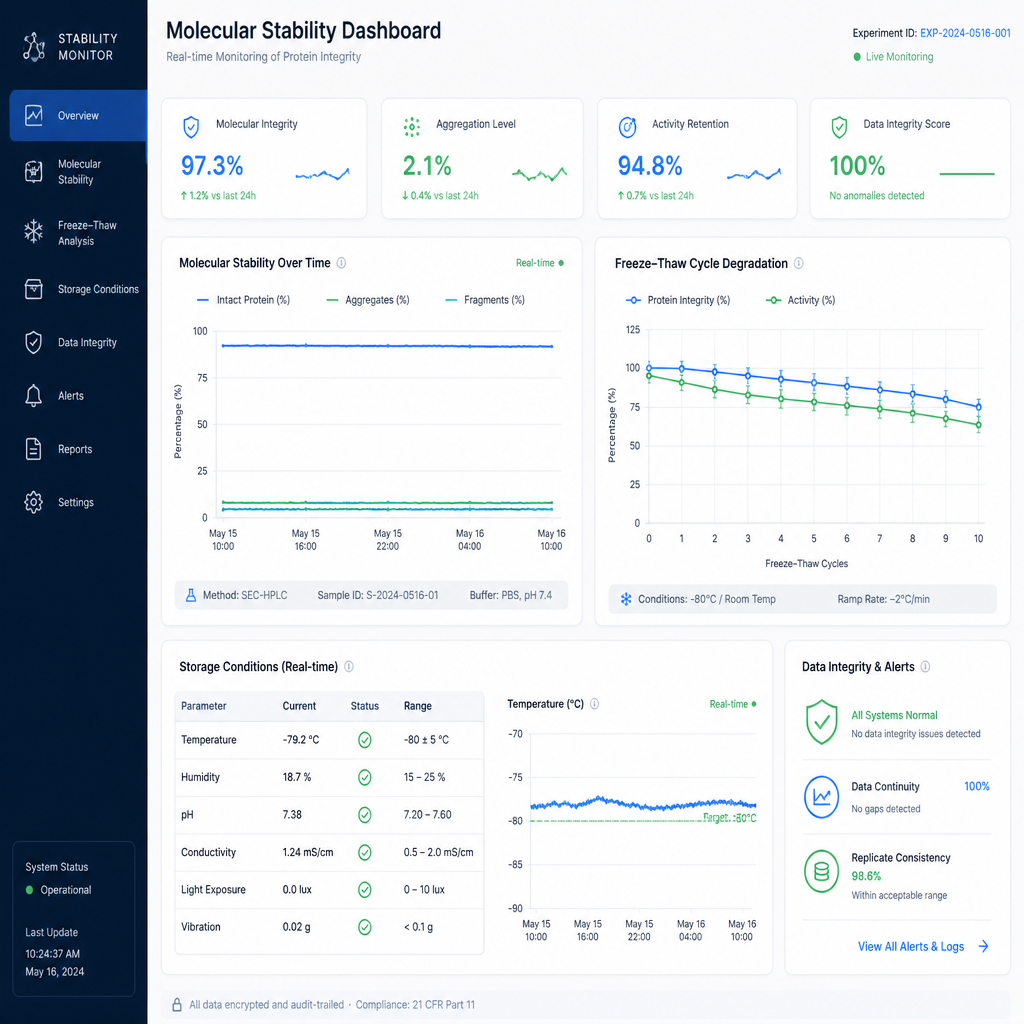Screen dimensions: 1024x1024
Task: Click the freeze-thaw Conditions snowflake icon
Action: pos(626,599)
